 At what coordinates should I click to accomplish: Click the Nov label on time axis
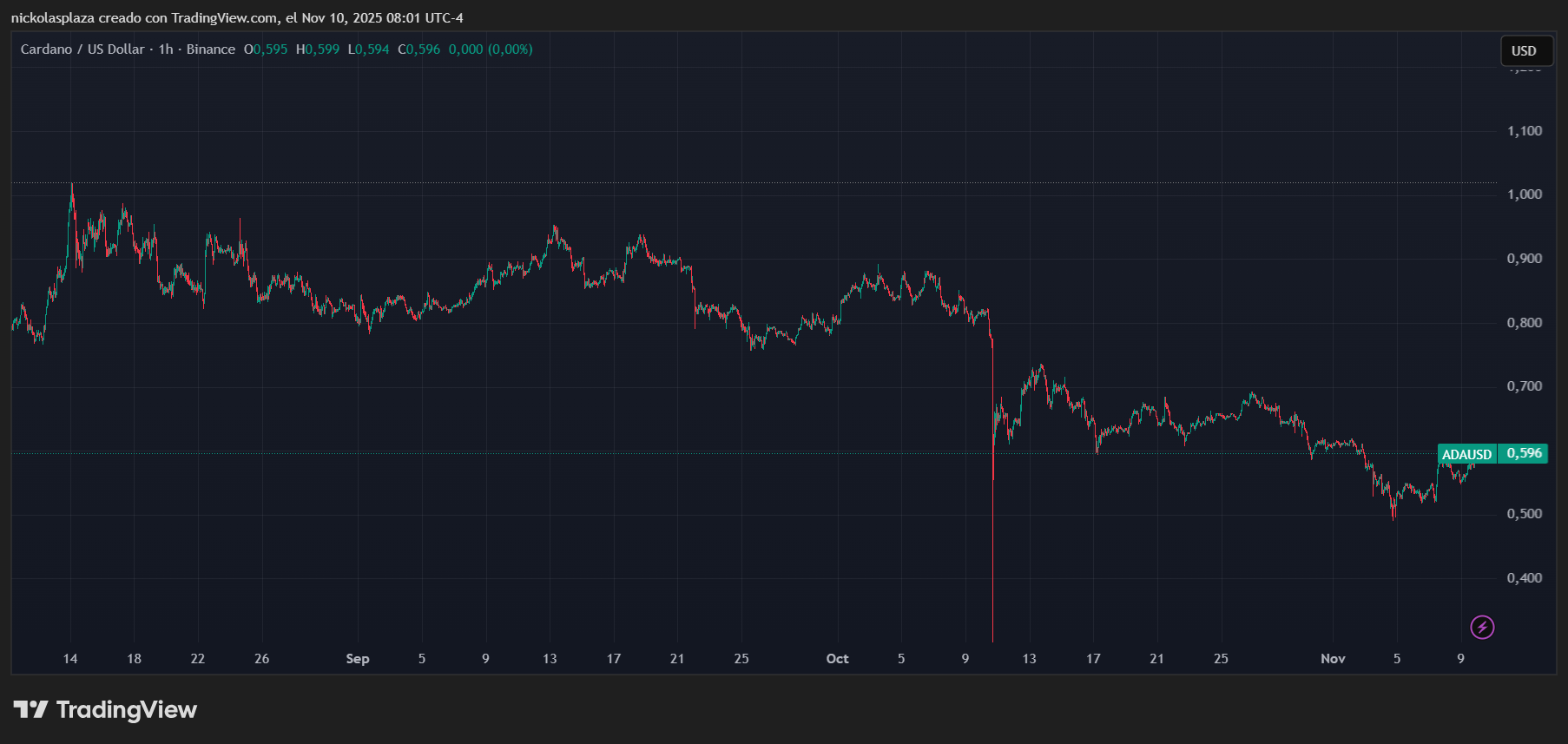pyautogui.click(x=1333, y=659)
